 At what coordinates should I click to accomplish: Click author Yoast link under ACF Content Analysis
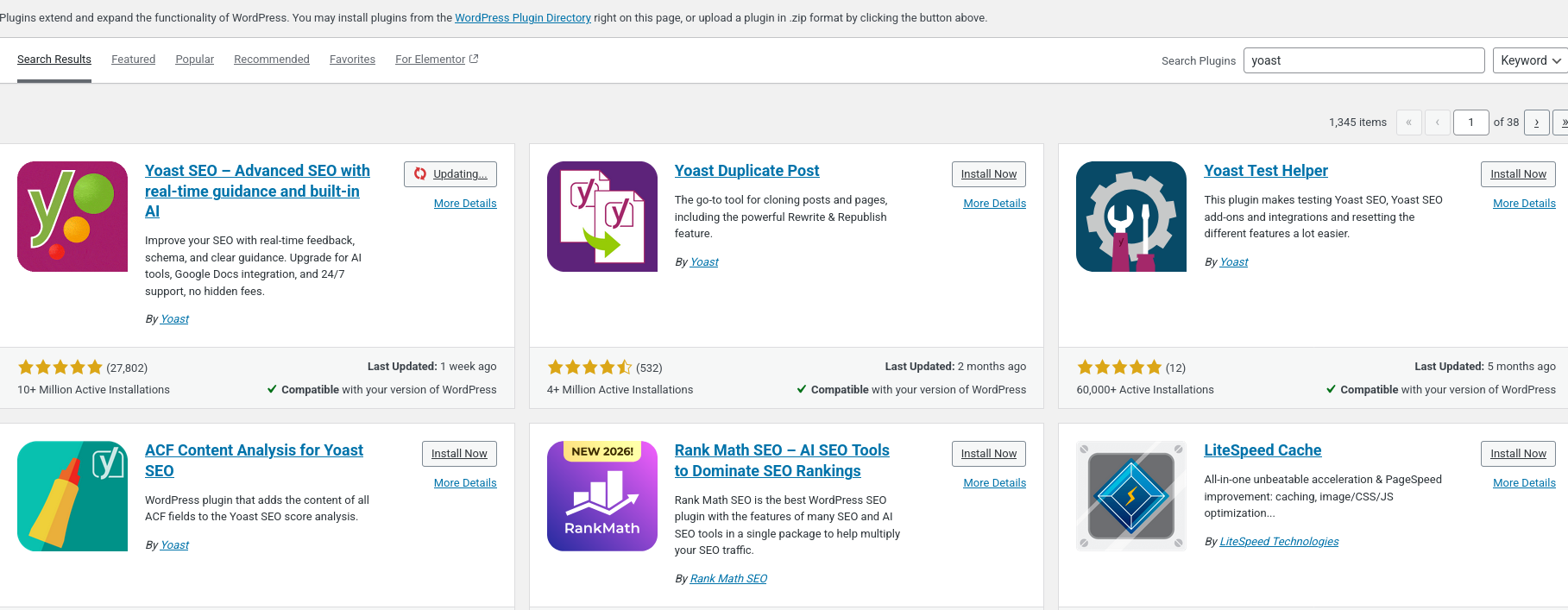coord(174,544)
